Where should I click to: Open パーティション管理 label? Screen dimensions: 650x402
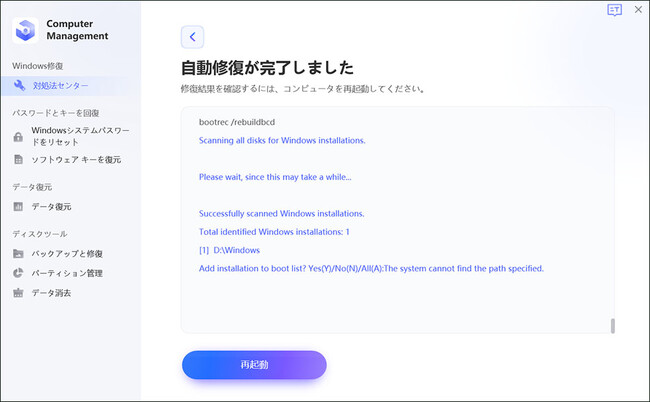click(x=67, y=273)
